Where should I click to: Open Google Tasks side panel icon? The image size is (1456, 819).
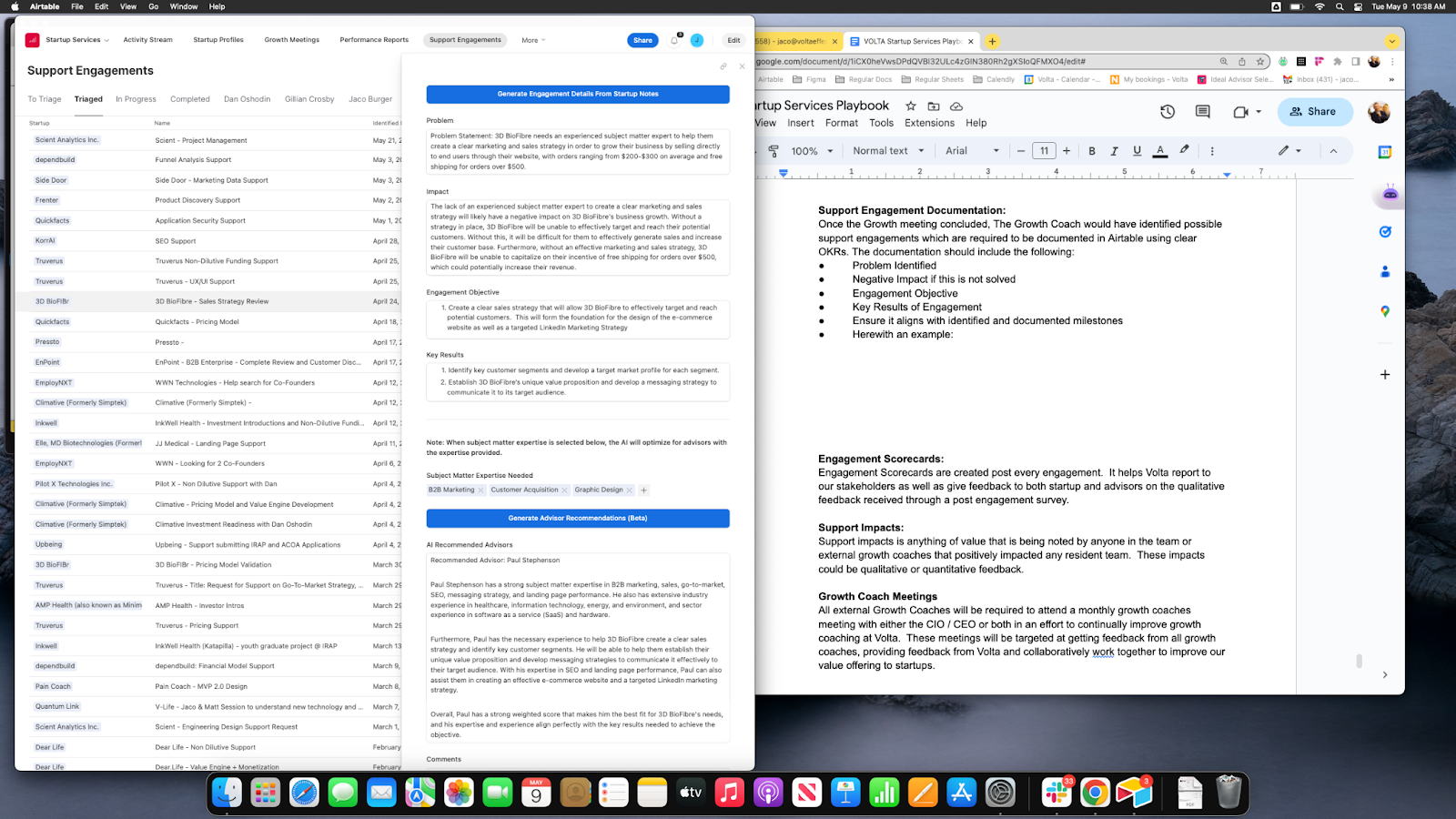(x=1385, y=232)
